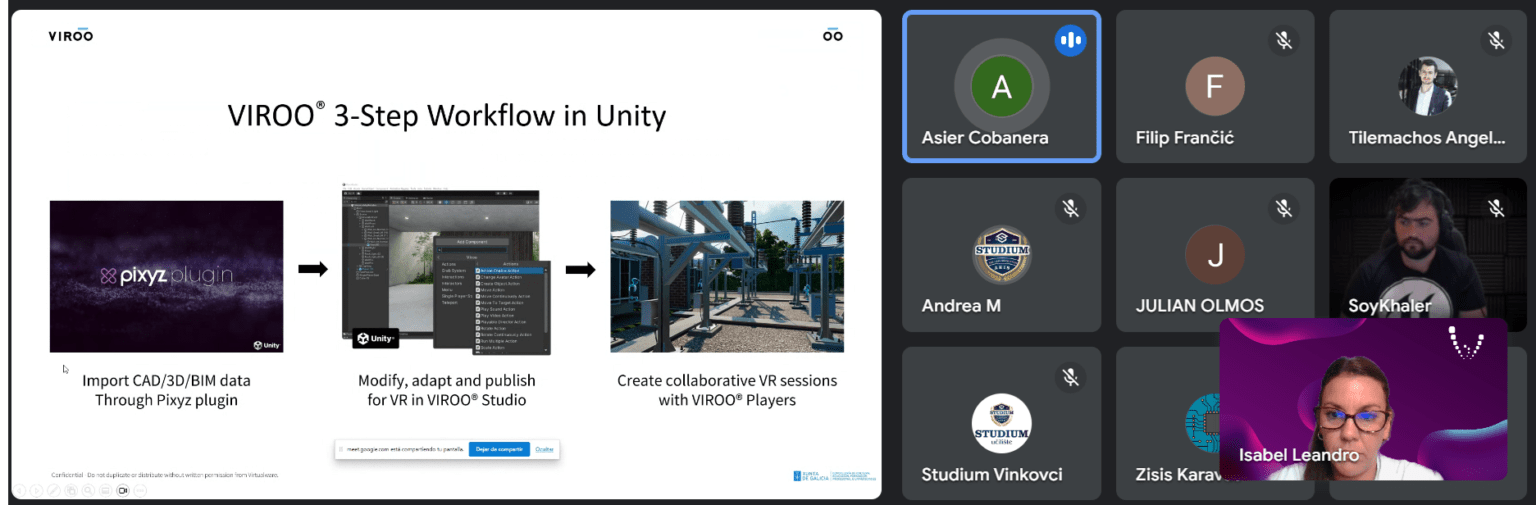Select Asier Cobanera's participant tile
The height and width of the screenshot is (505, 1536).
tap(1001, 86)
